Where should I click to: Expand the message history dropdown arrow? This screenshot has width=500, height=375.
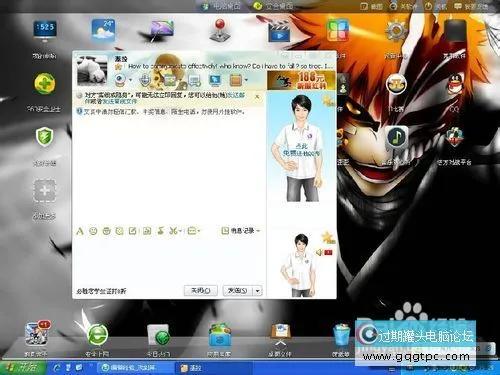click(x=258, y=231)
